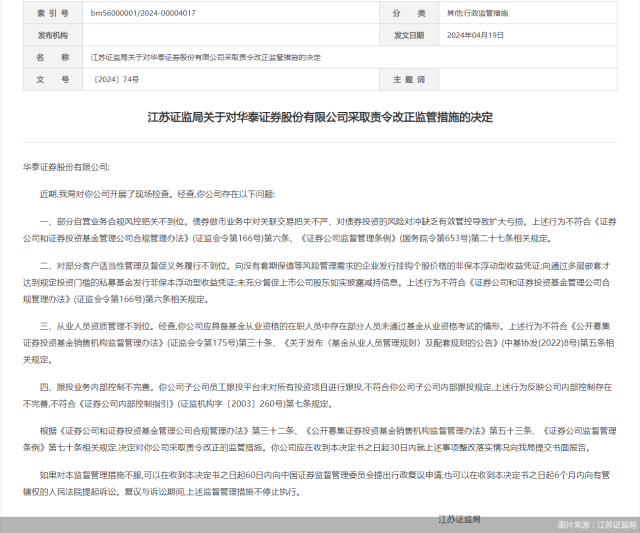Image resolution: width=640 pixels, height=533 pixels.
Task: Click the 发文日期 label cell
Action: pyautogui.click(x=409, y=35)
